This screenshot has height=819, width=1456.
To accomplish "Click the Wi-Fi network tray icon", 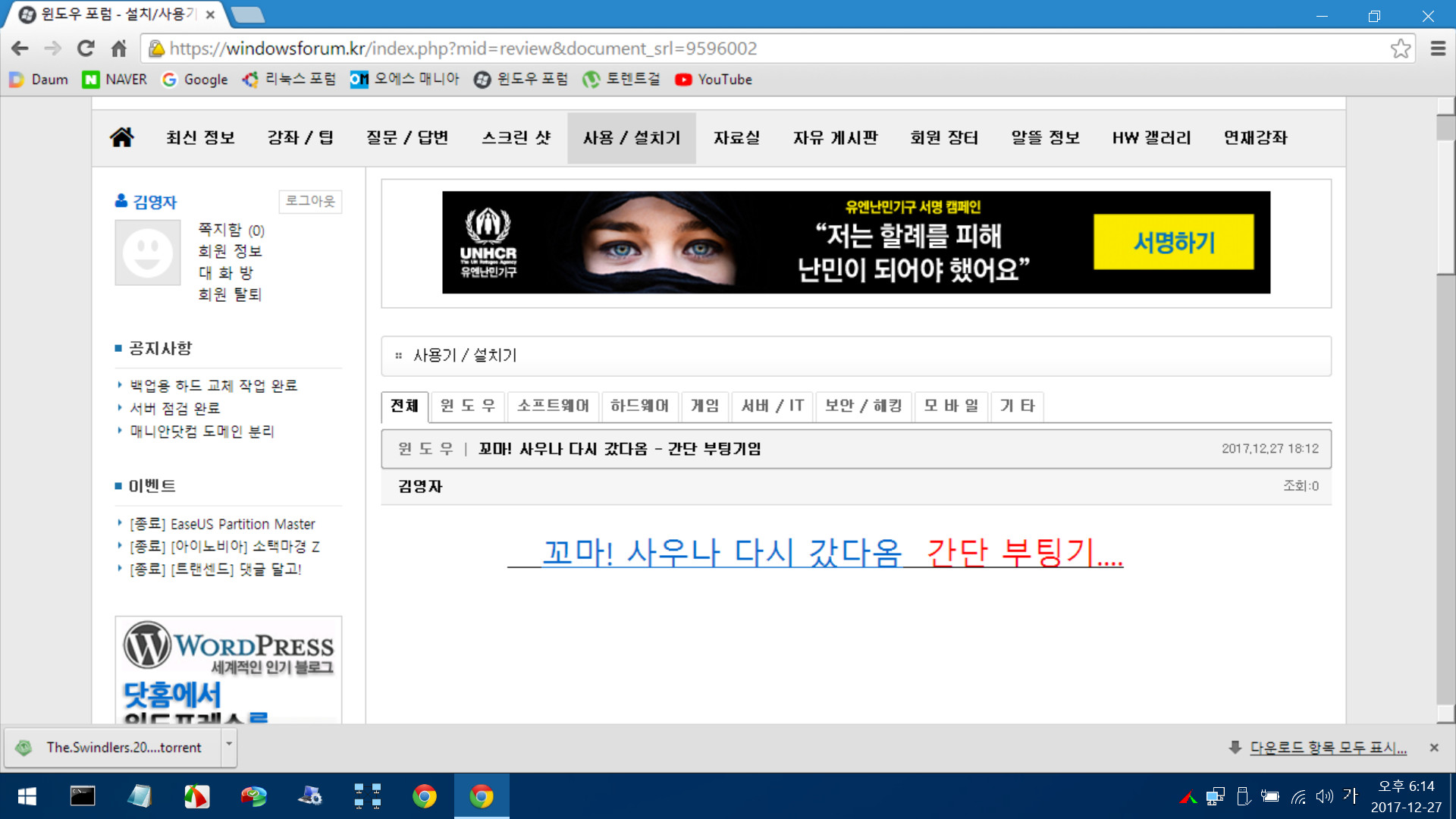I will pyautogui.click(x=1298, y=796).
